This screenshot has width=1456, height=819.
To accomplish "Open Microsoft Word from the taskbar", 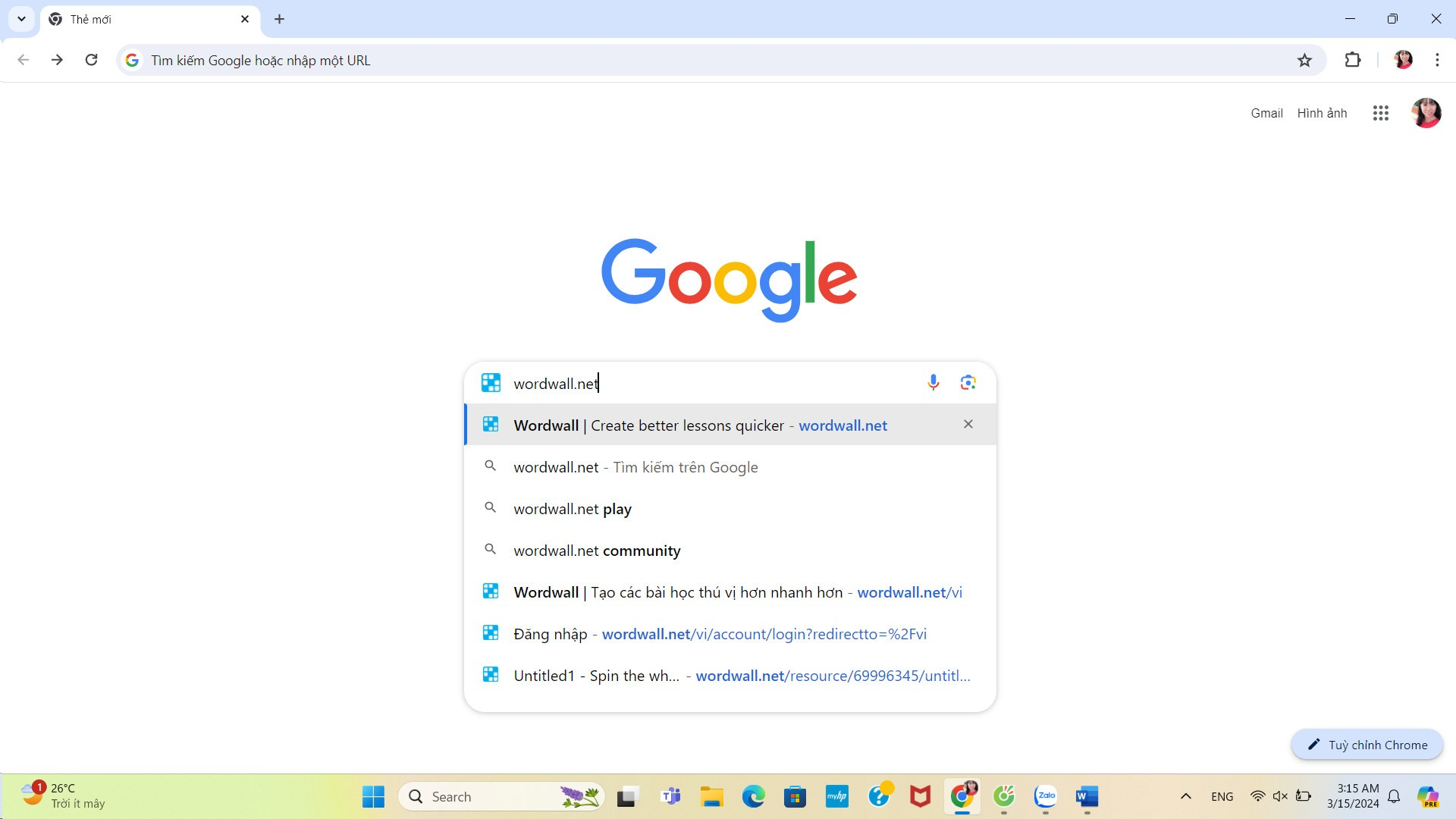I will pos(1087,796).
